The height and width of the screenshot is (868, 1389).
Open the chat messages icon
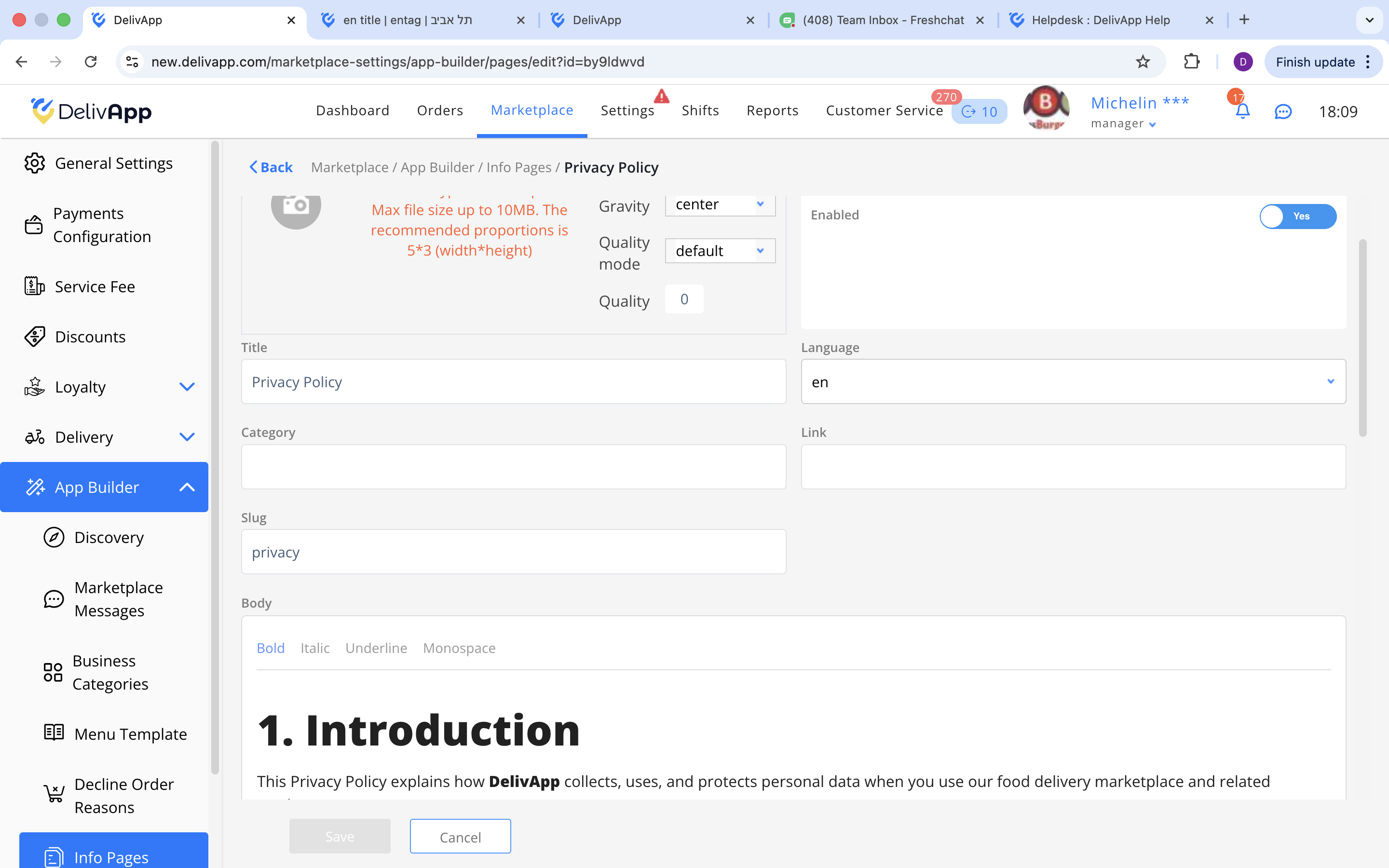[1283, 111]
